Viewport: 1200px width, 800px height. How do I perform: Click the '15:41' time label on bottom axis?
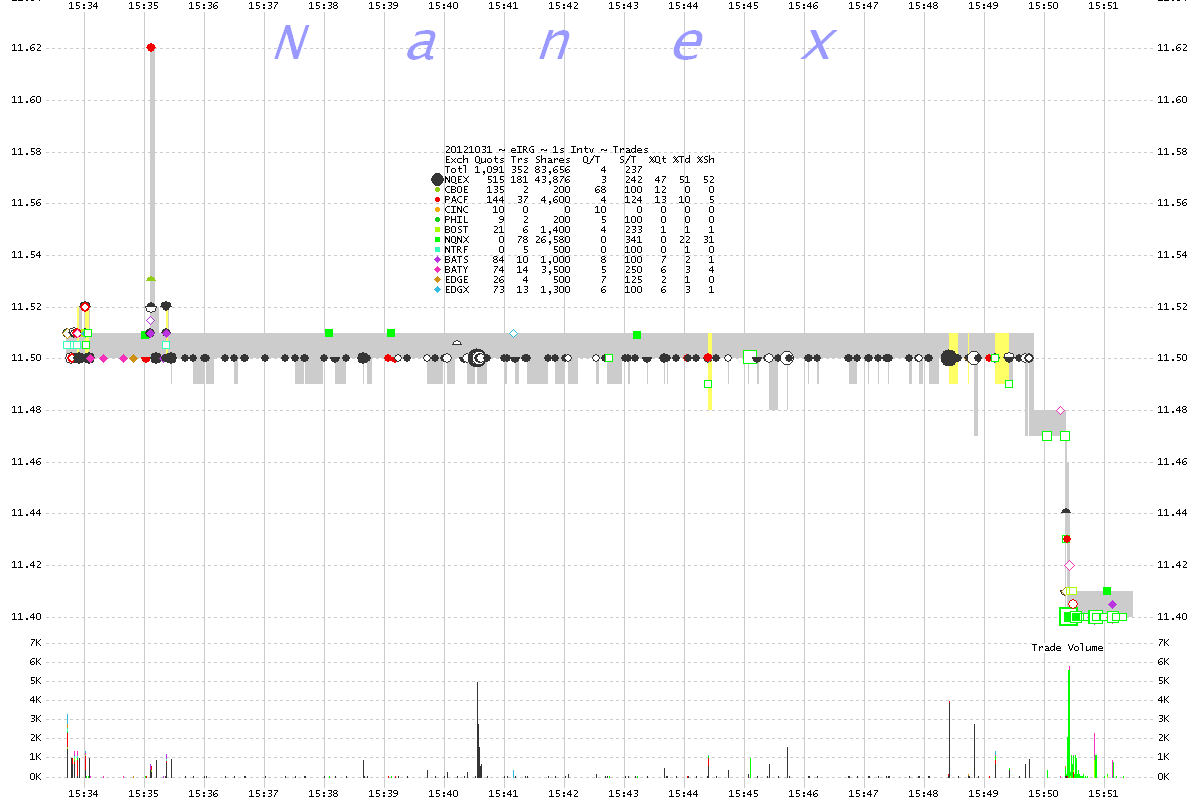pyautogui.click(x=504, y=793)
